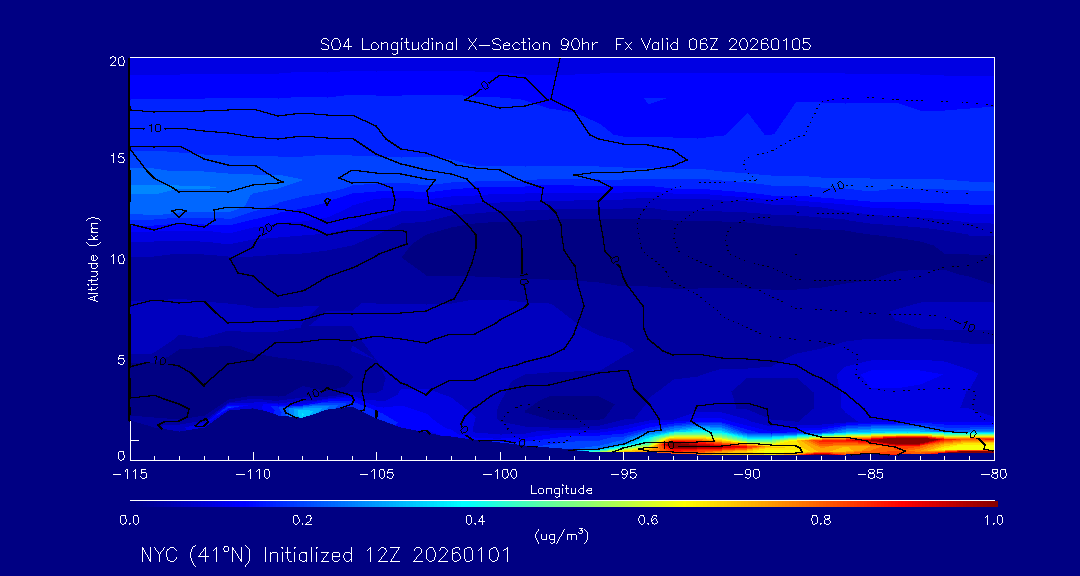1080x576 pixels.
Task: Click the colorbar label "0.2"
Action: 302,520
